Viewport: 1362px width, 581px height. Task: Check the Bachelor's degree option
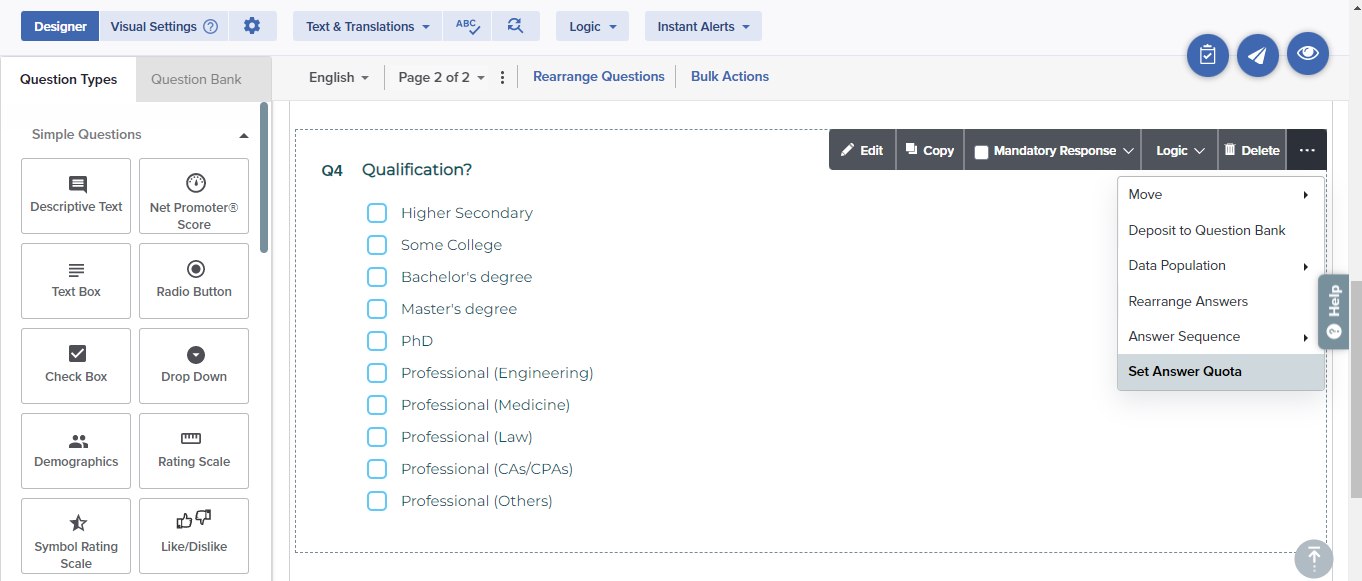pos(377,277)
